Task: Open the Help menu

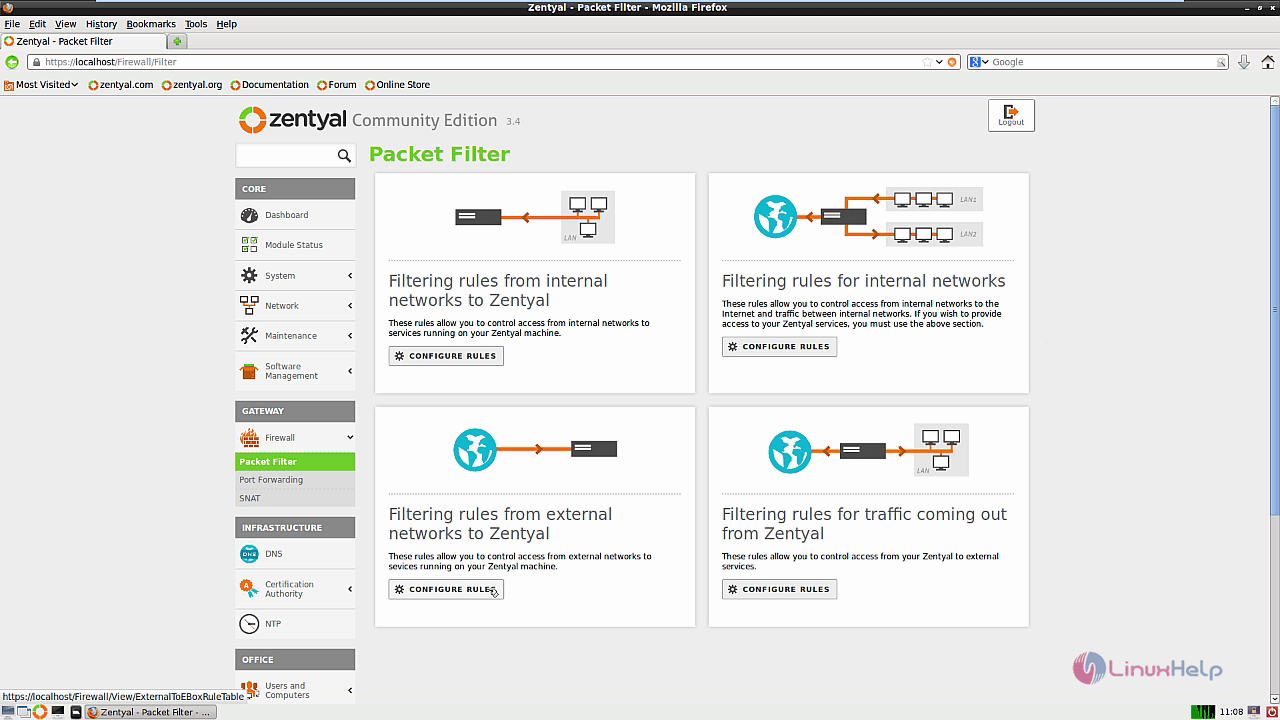Action: (x=227, y=24)
